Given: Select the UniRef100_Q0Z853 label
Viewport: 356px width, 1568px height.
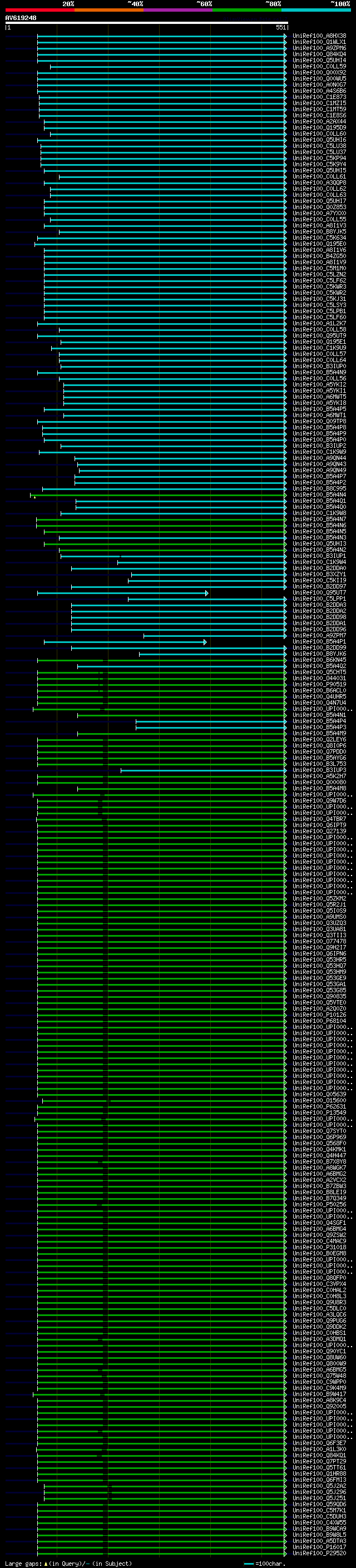Looking at the screenshot, I should [319, 207].
